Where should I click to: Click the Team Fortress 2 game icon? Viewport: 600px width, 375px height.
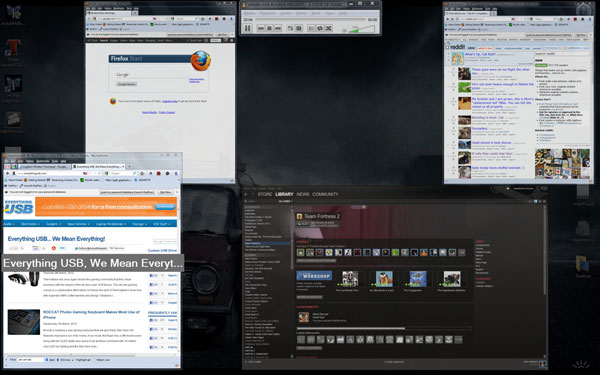[299, 216]
